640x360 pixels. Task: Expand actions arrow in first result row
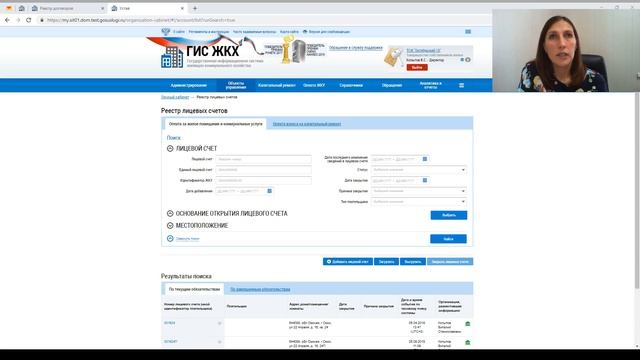[220, 323]
